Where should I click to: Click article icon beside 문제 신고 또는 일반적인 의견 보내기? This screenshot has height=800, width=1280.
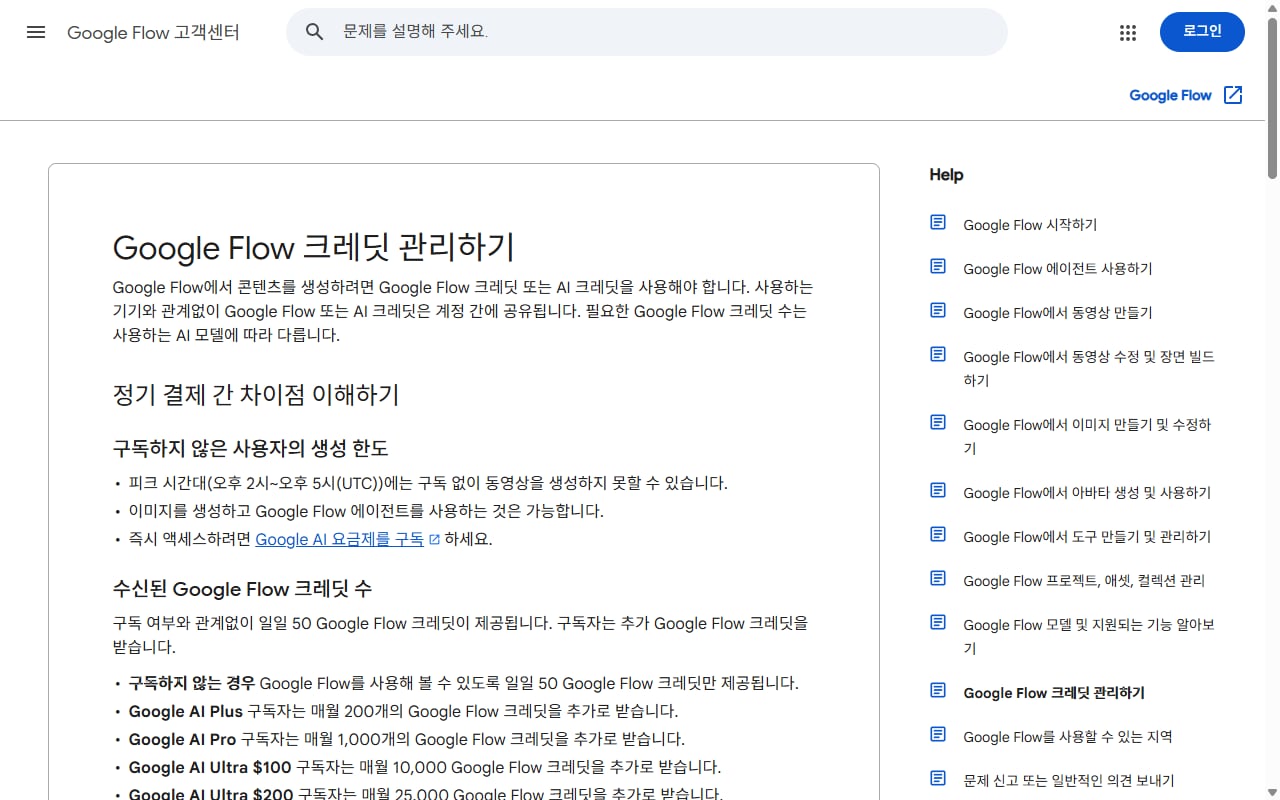[938, 778]
